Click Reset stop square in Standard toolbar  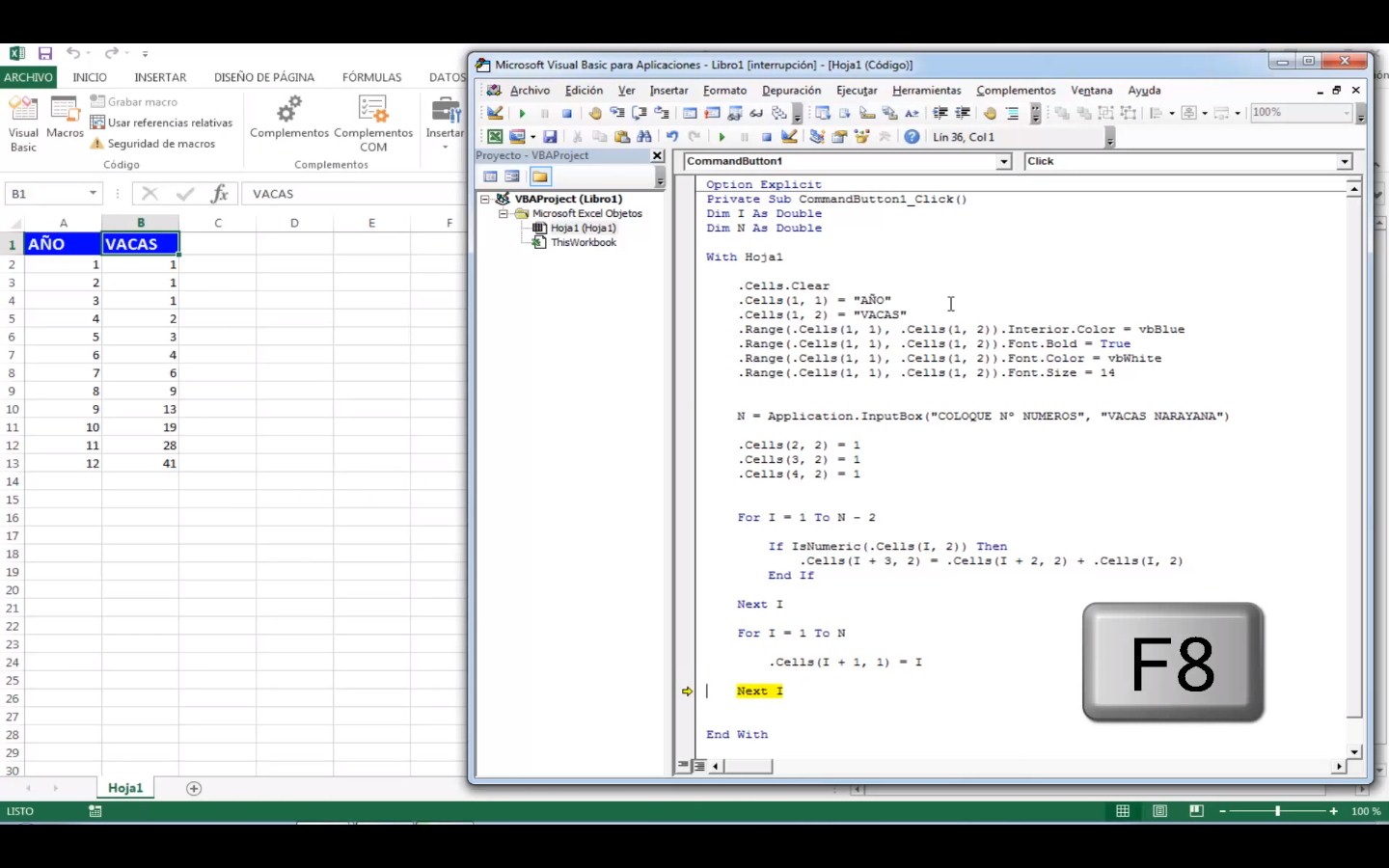(x=767, y=137)
